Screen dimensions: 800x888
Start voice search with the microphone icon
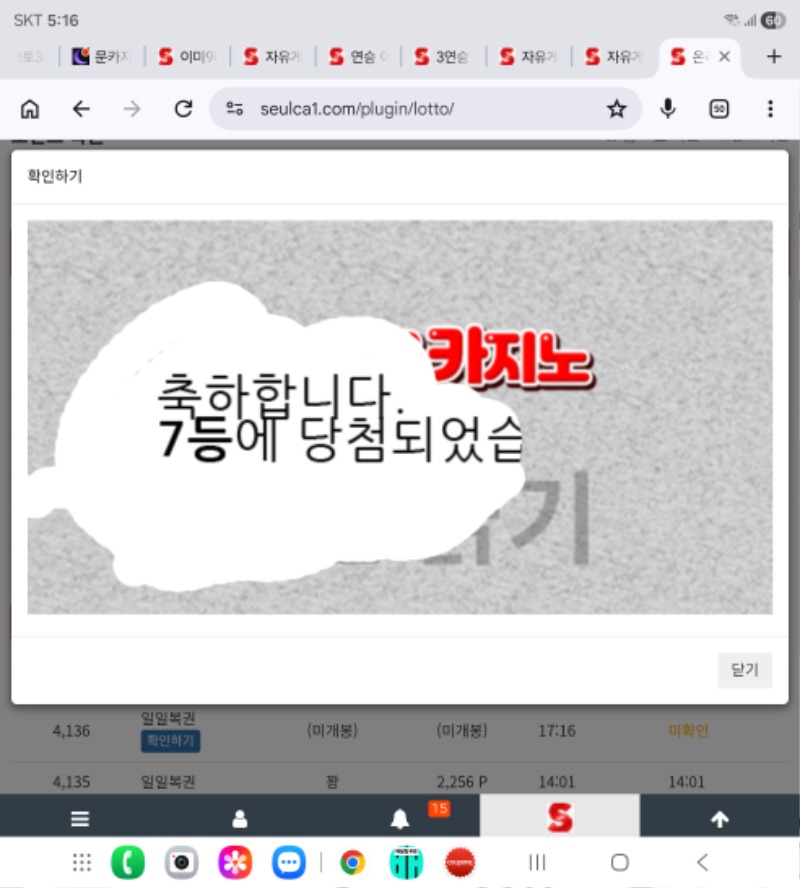coord(668,109)
